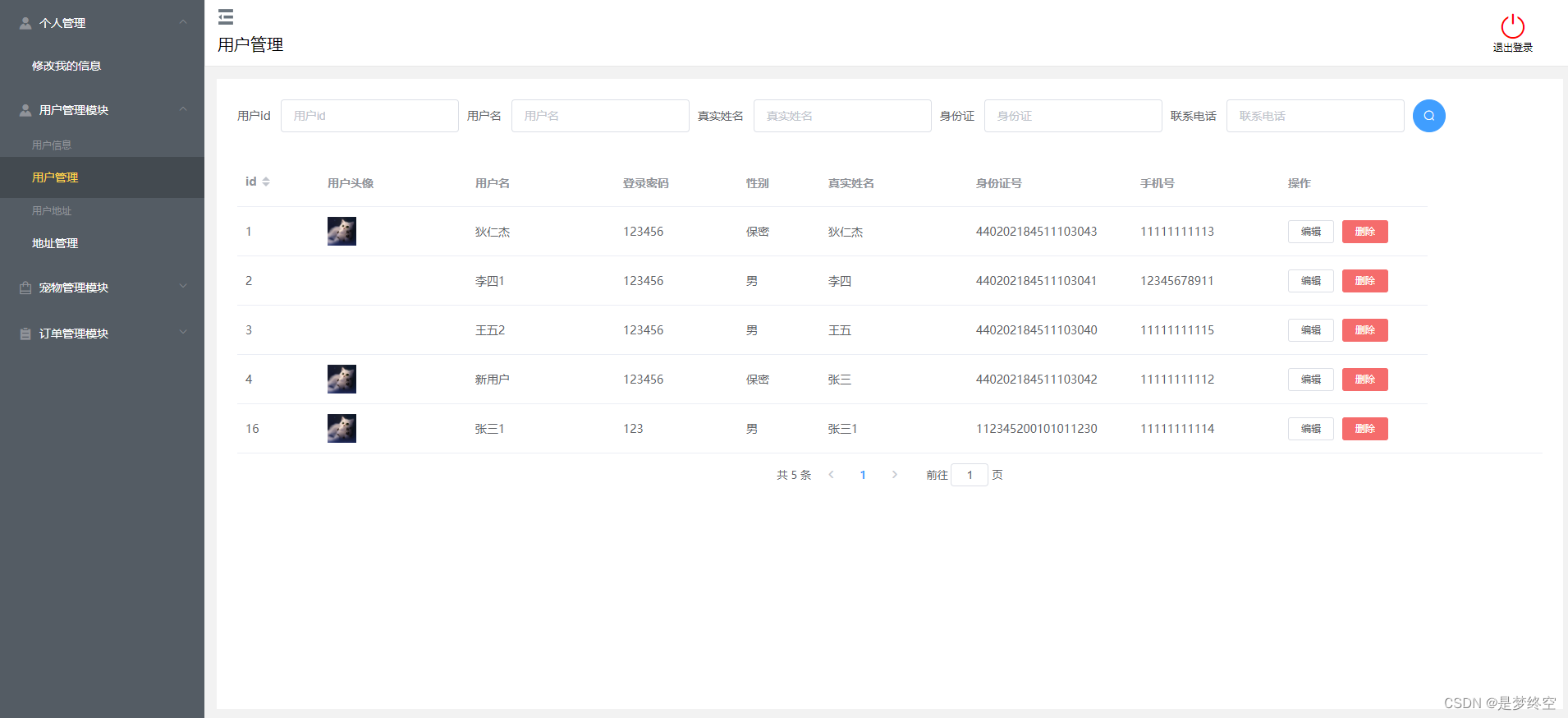Delete the 王五2 row with 删除

coord(1364,330)
